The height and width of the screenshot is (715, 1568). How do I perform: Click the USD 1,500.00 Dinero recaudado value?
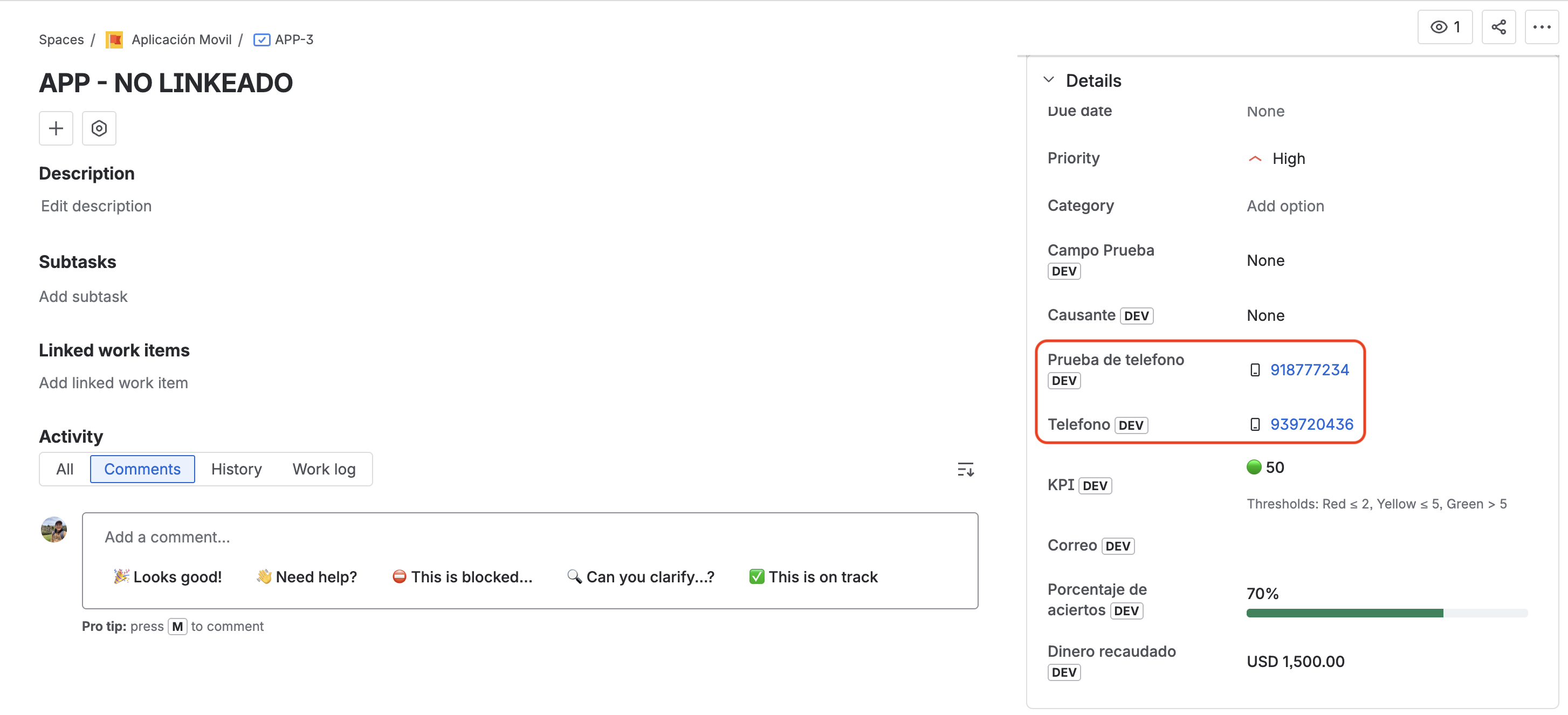coord(1295,662)
